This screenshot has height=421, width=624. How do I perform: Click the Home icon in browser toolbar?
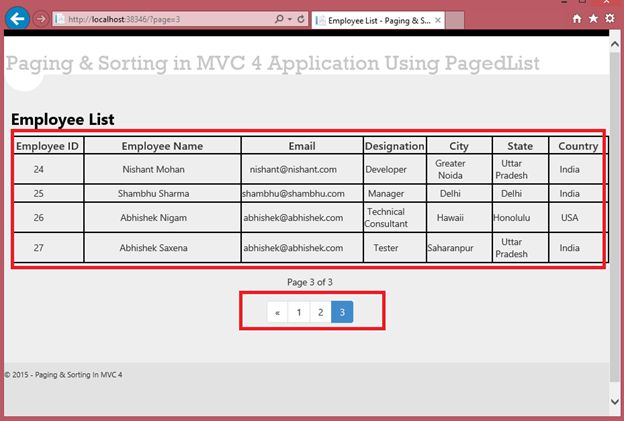coord(577,19)
